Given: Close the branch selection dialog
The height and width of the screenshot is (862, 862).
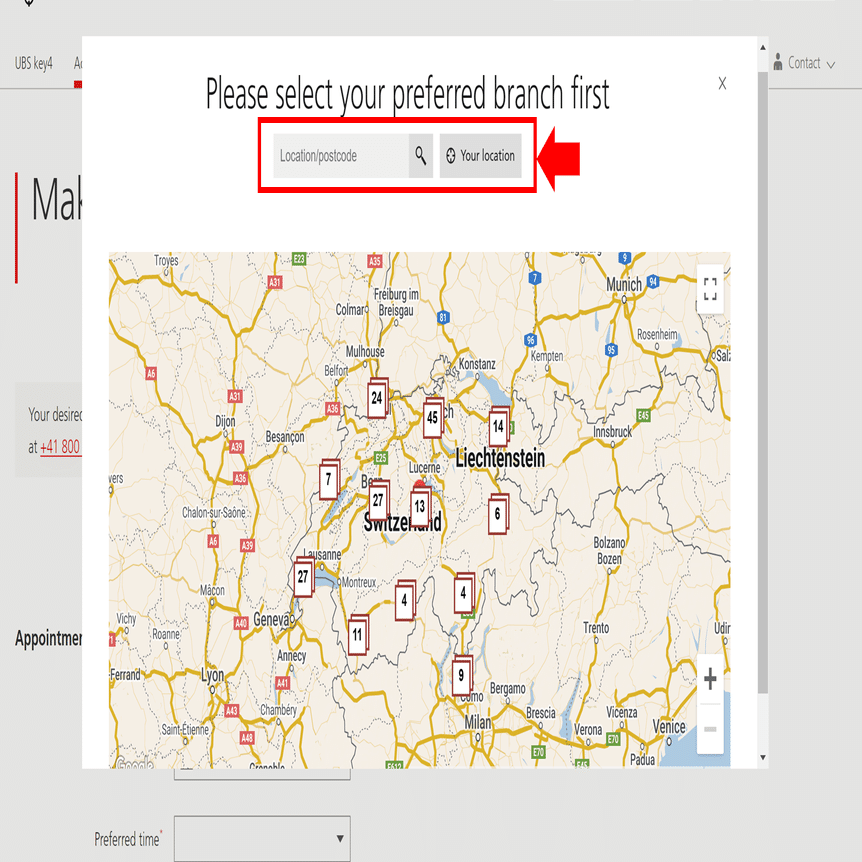Looking at the screenshot, I should click(x=722, y=83).
